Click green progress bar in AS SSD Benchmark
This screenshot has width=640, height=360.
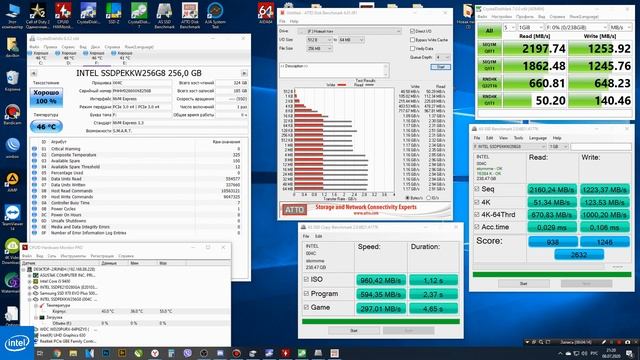pos(551,275)
